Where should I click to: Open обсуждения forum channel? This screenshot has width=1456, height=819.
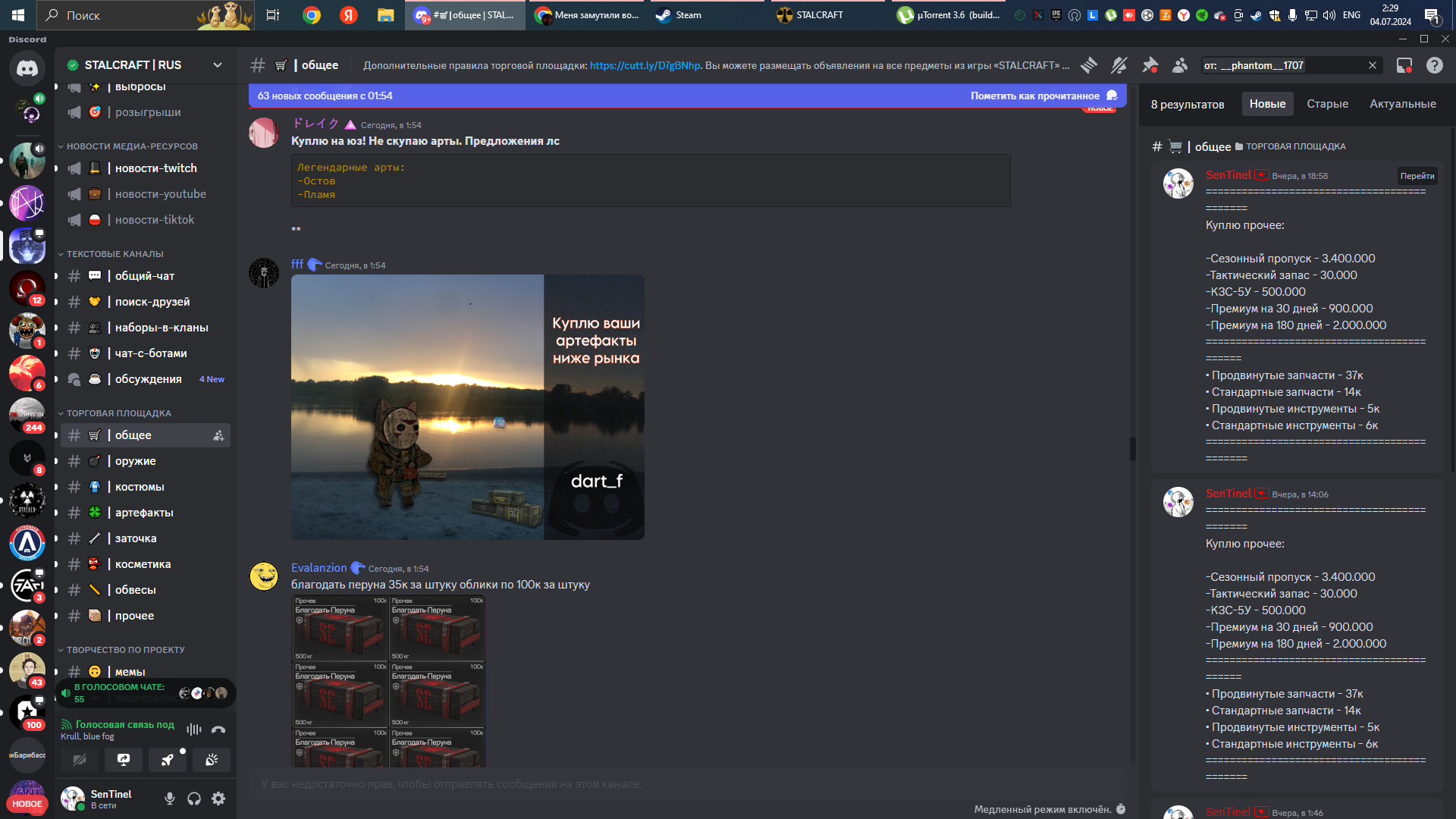tap(146, 379)
